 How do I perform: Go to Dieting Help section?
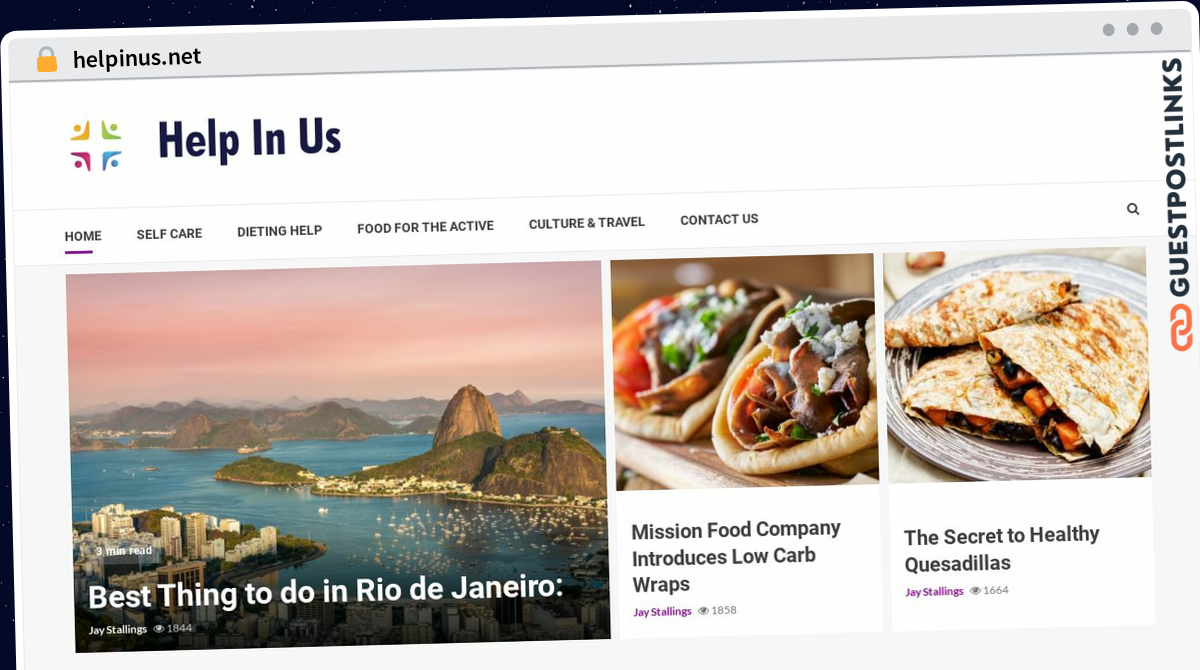[279, 231]
